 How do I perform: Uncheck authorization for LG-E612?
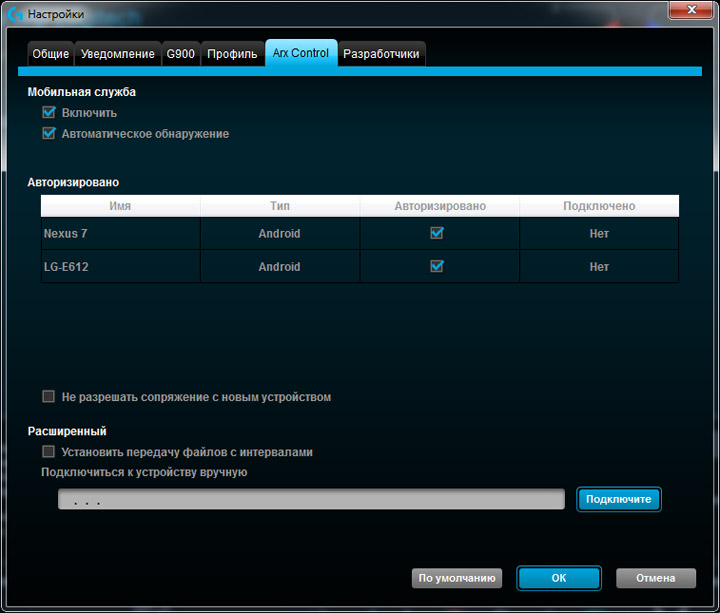coord(437,266)
